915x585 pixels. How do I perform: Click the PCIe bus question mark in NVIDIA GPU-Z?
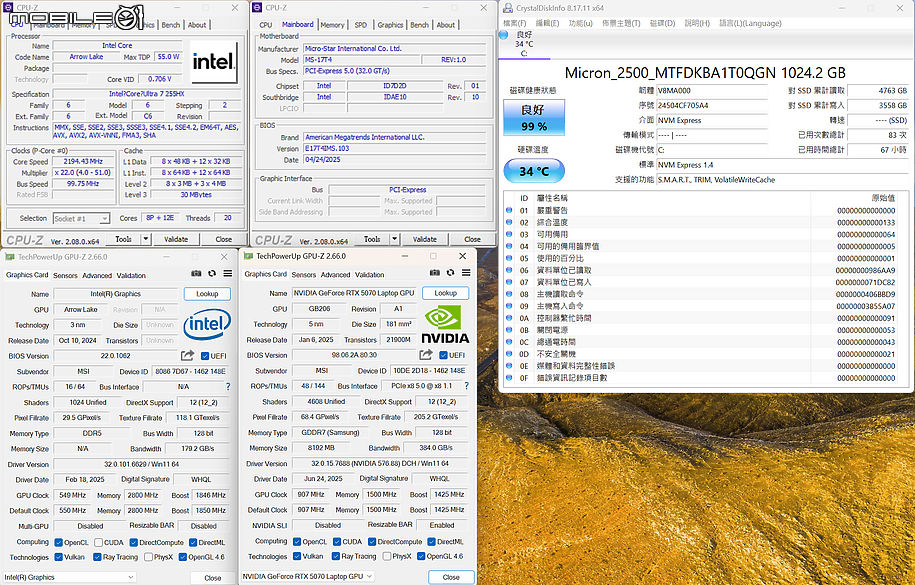click(466, 386)
